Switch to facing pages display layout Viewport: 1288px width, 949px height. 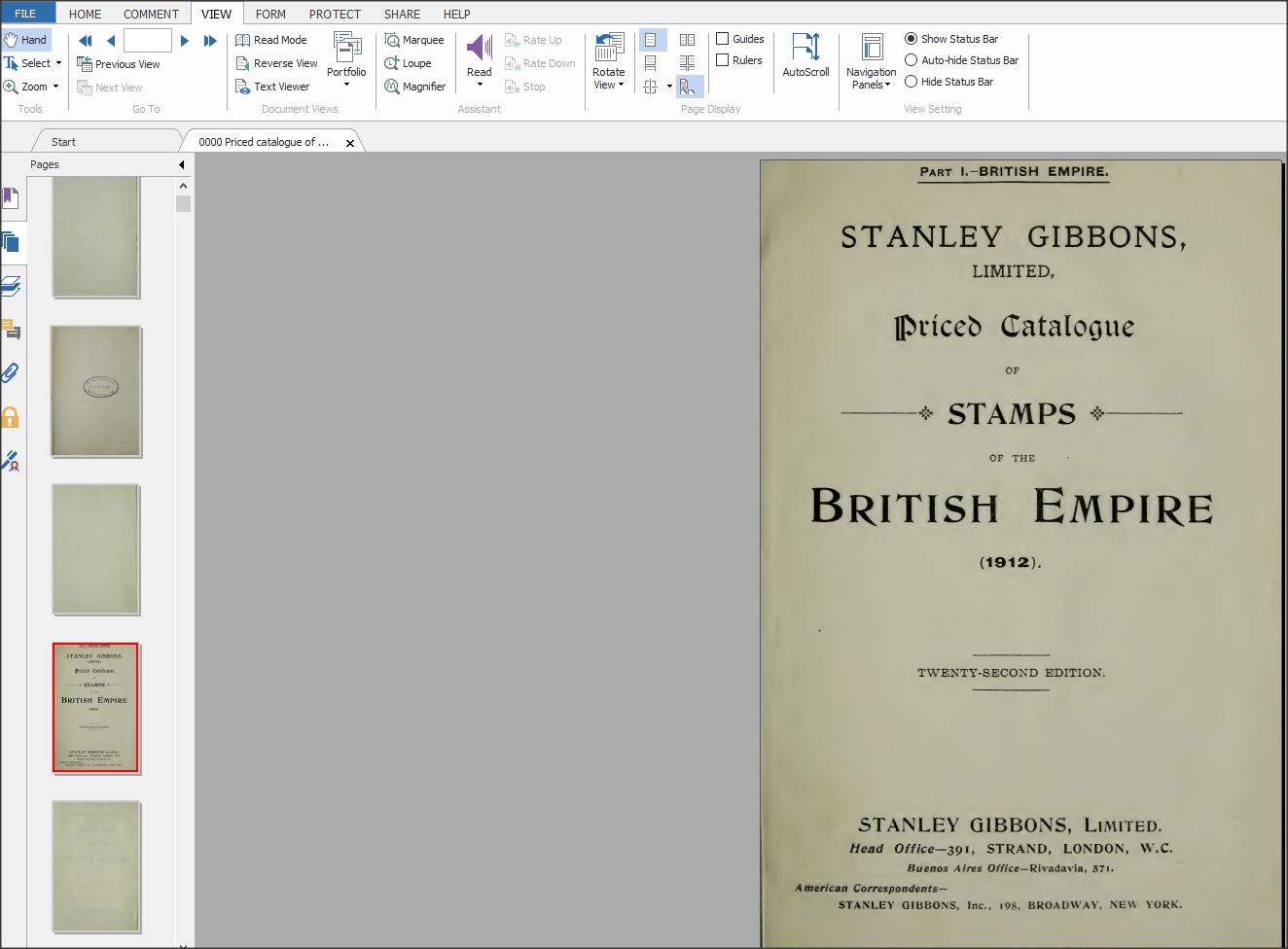click(x=687, y=40)
